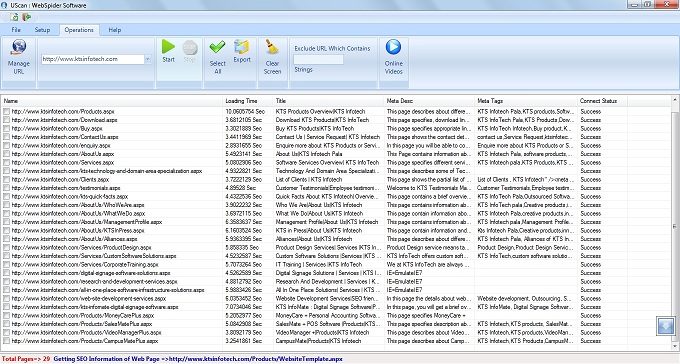680x364 pixels.
Task: Select the Clients.aspx row checkbox
Action: point(6,179)
